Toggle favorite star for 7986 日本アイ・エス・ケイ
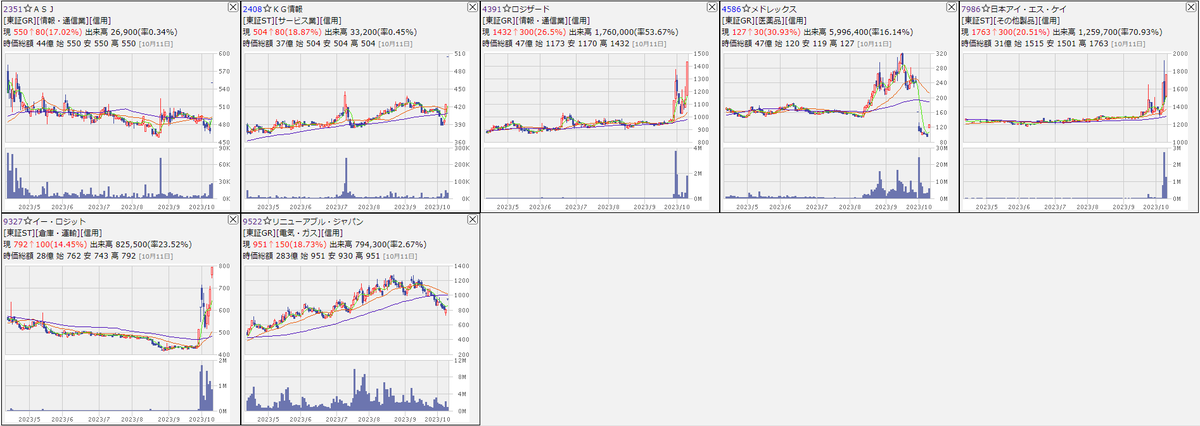 985,7
